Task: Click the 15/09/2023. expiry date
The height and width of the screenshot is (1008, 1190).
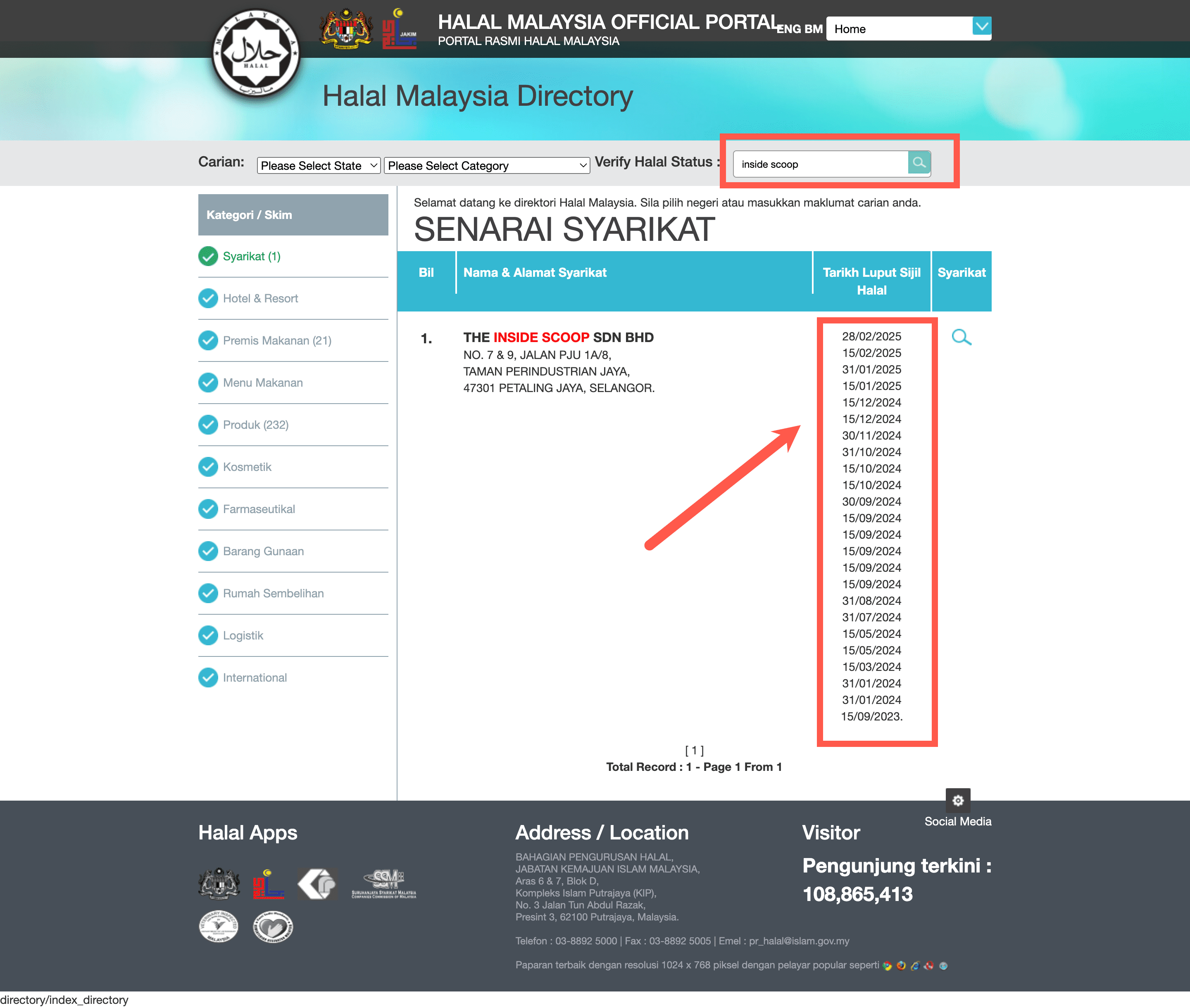Action: coord(872,716)
